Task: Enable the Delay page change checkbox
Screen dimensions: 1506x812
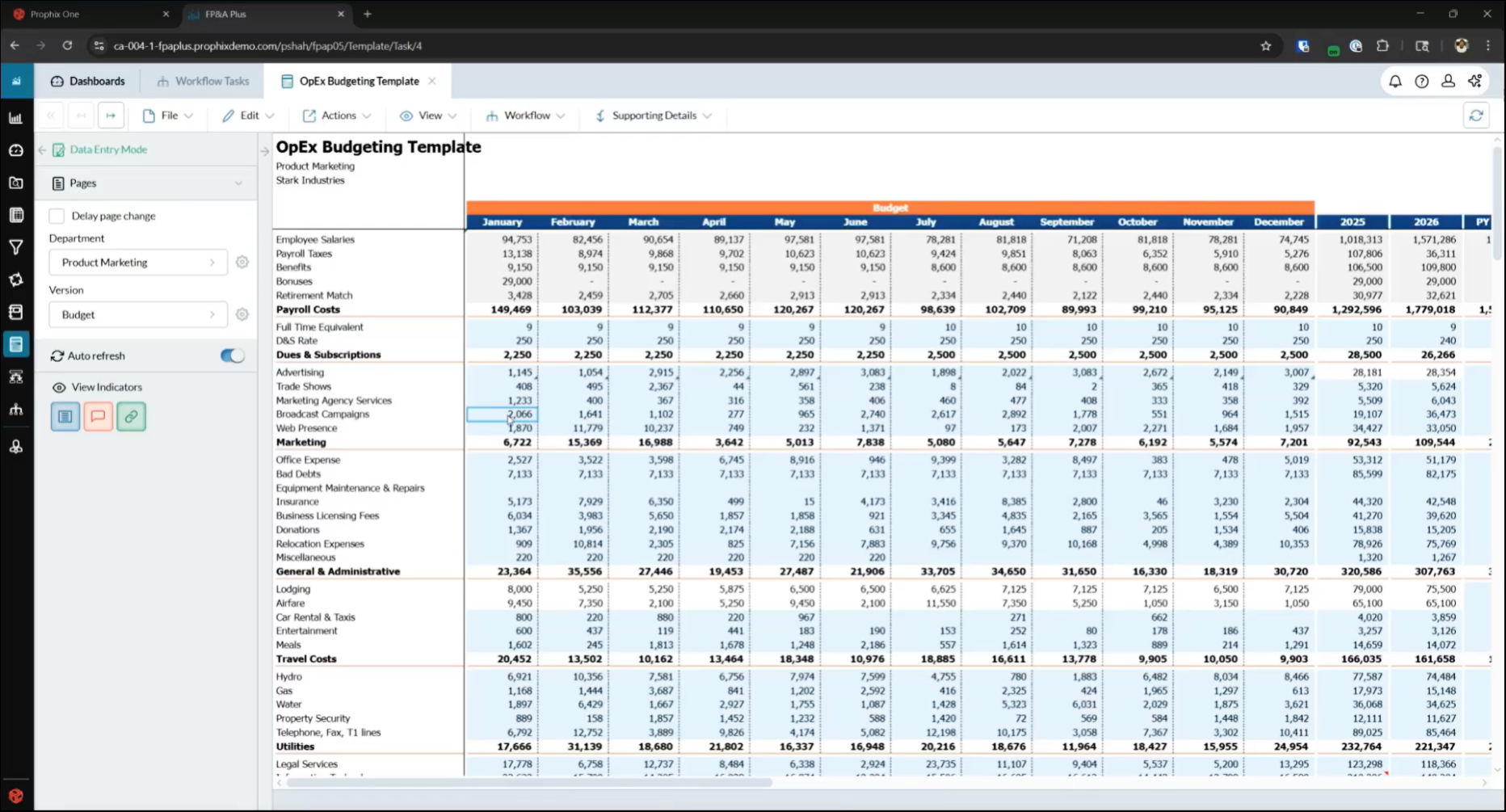Action: tap(57, 216)
